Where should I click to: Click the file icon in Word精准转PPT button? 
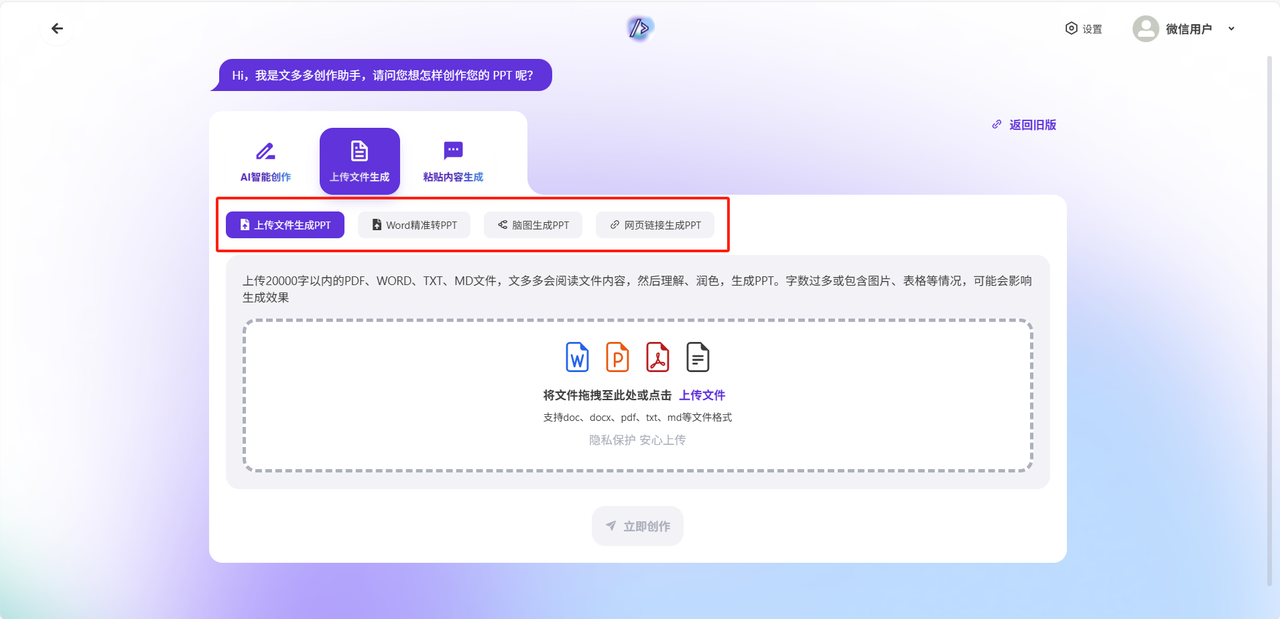pos(377,225)
